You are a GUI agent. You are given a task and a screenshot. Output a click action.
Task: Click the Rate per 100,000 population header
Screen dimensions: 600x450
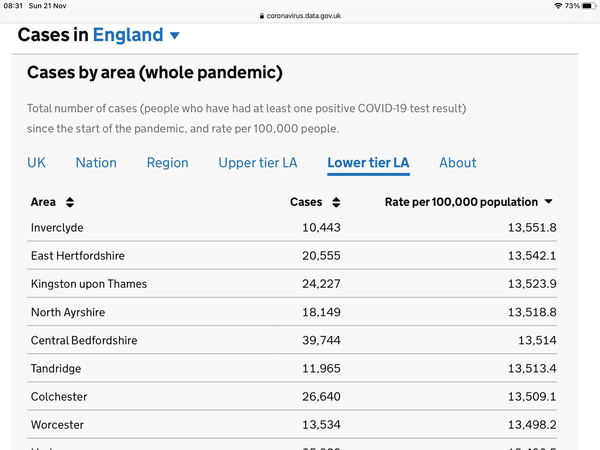[x=461, y=202]
